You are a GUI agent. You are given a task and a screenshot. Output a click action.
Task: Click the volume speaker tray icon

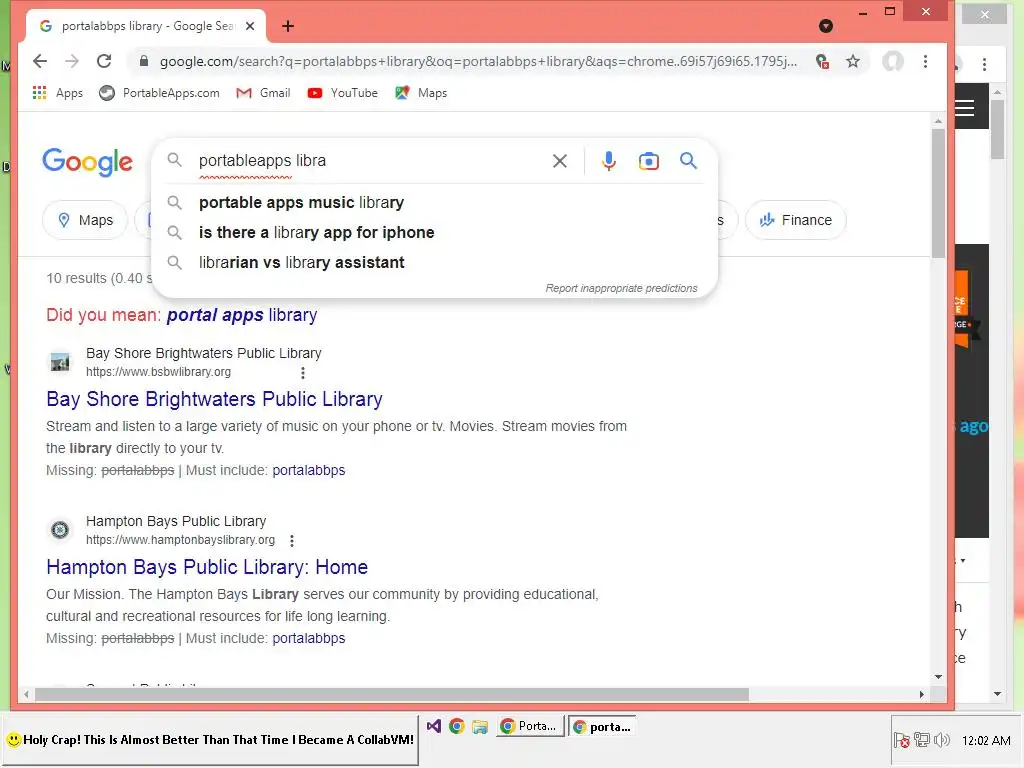942,740
